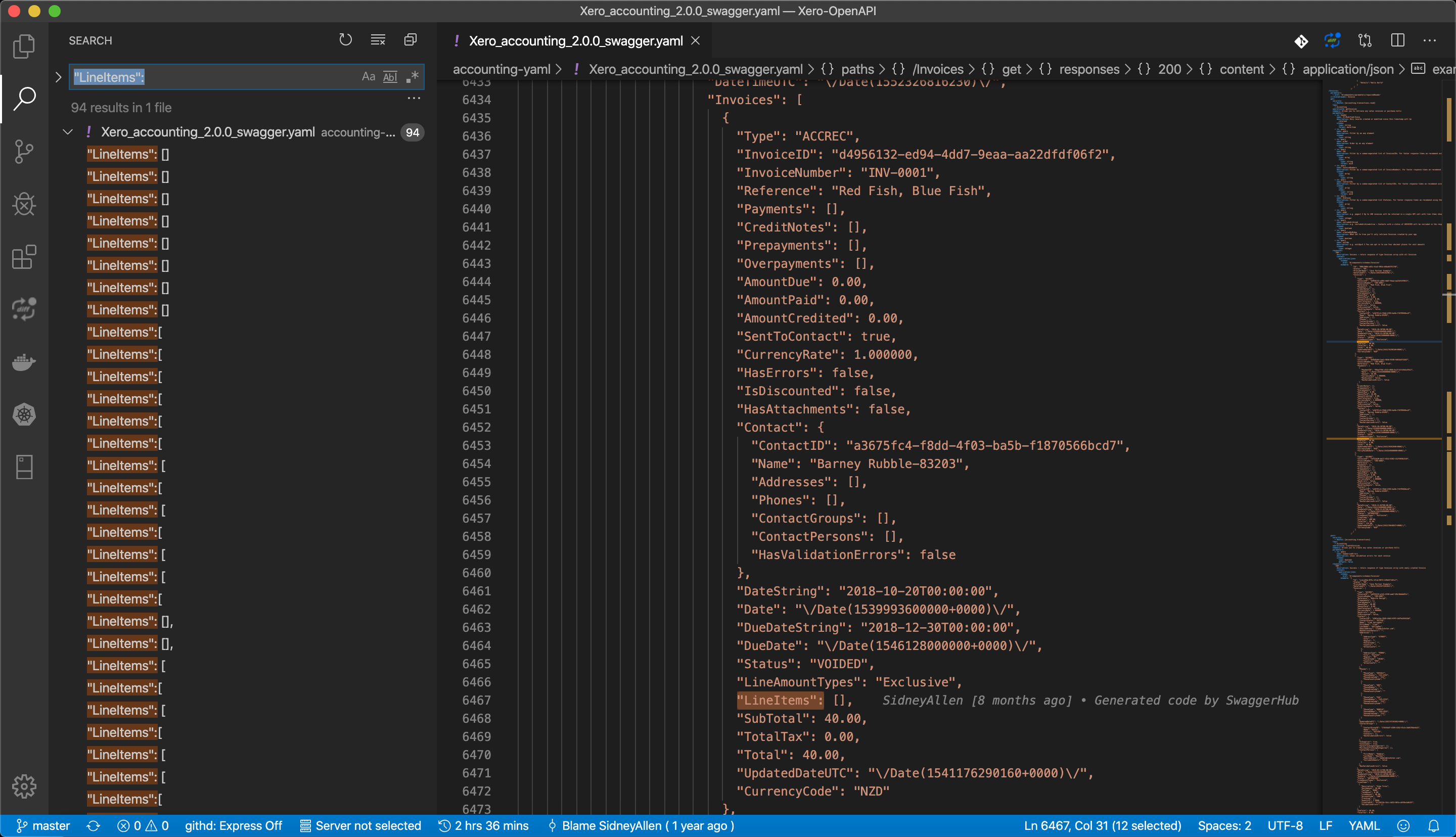Click inside the LineItems search field
The image size is (1456, 837).
(230, 76)
